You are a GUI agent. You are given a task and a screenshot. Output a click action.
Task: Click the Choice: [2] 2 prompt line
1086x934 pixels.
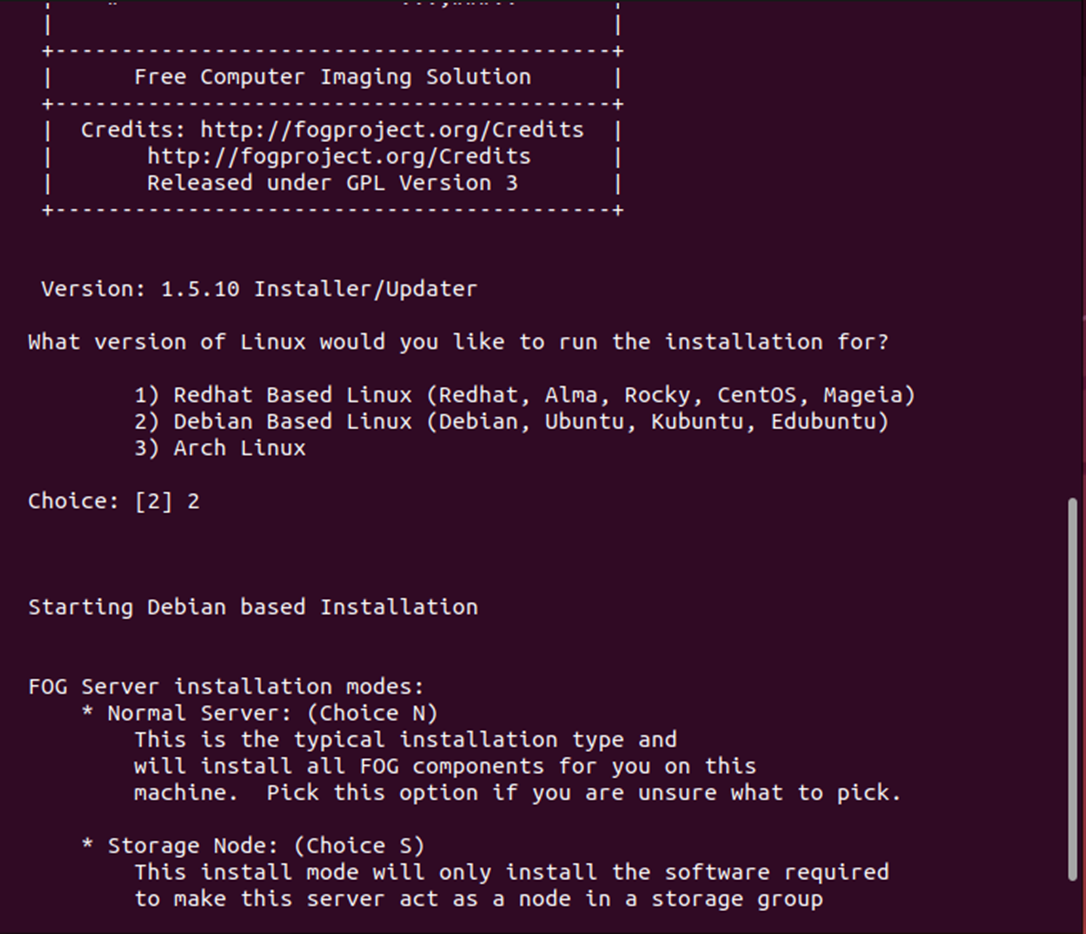(x=114, y=501)
